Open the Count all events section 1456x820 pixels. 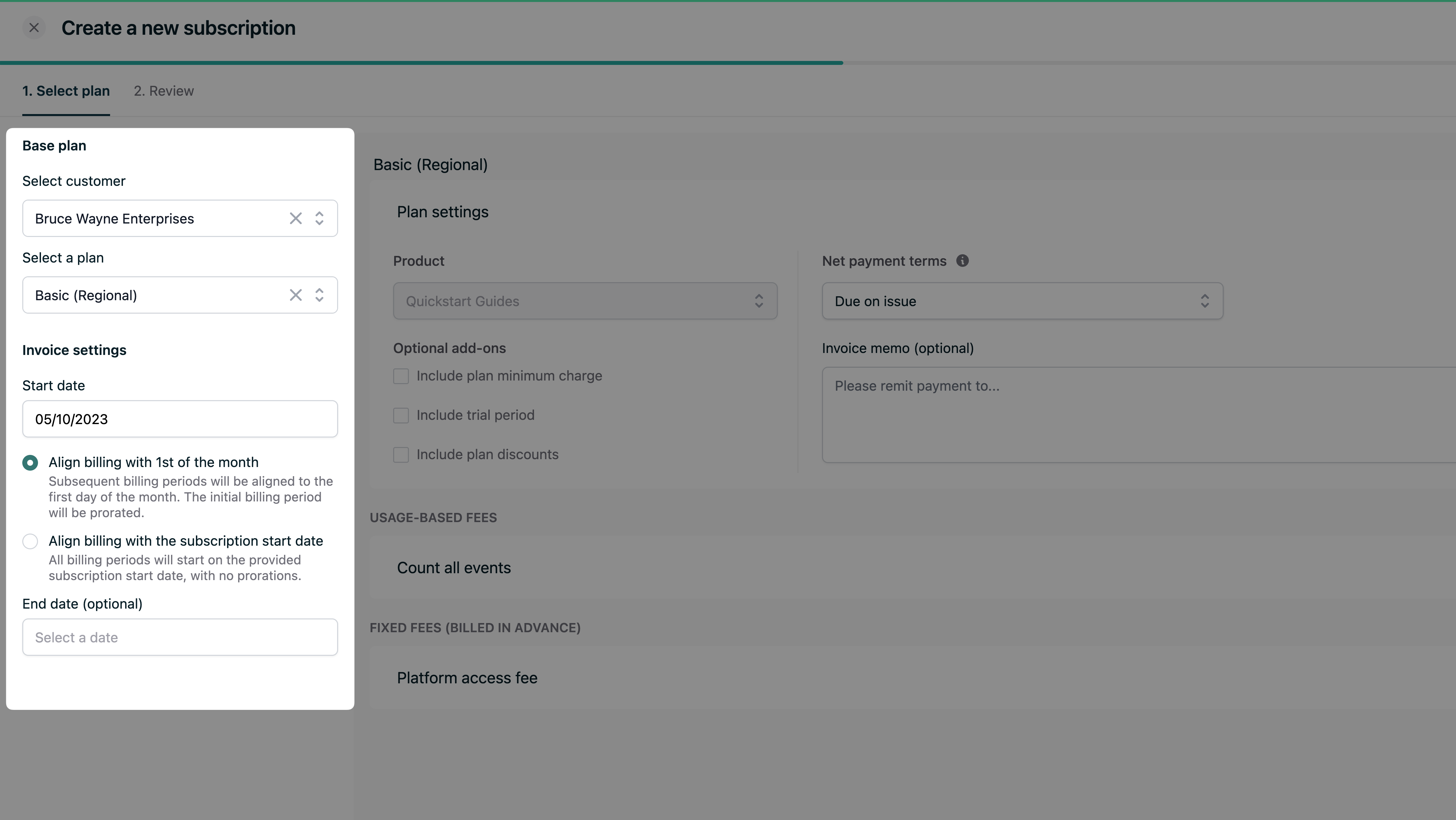(454, 568)
